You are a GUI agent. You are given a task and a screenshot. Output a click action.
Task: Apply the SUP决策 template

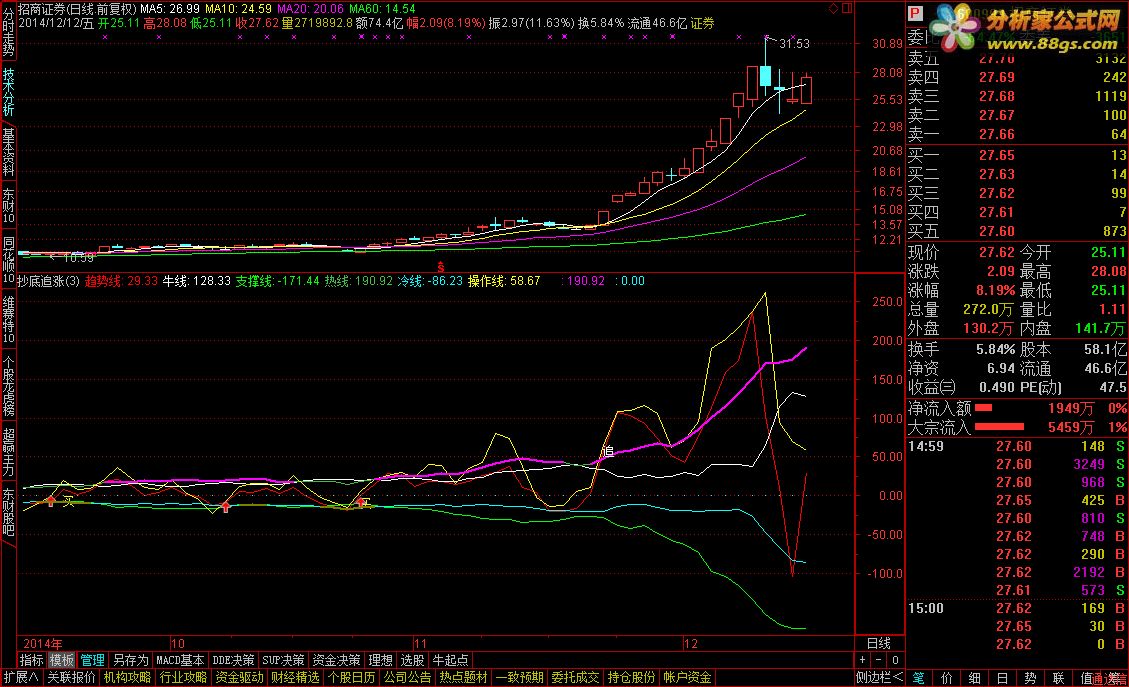[x=283, y=660]
